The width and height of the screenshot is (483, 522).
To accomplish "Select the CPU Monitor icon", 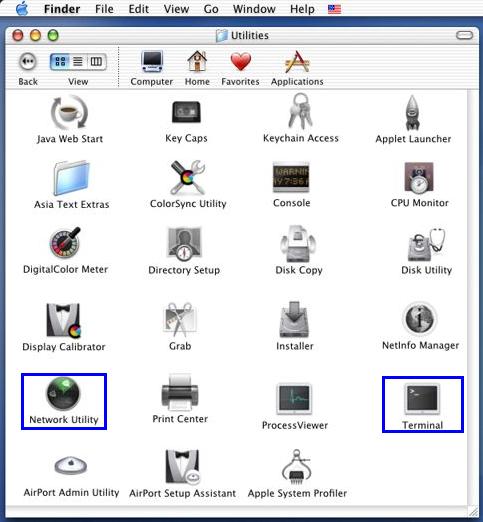I will [419, 178].
